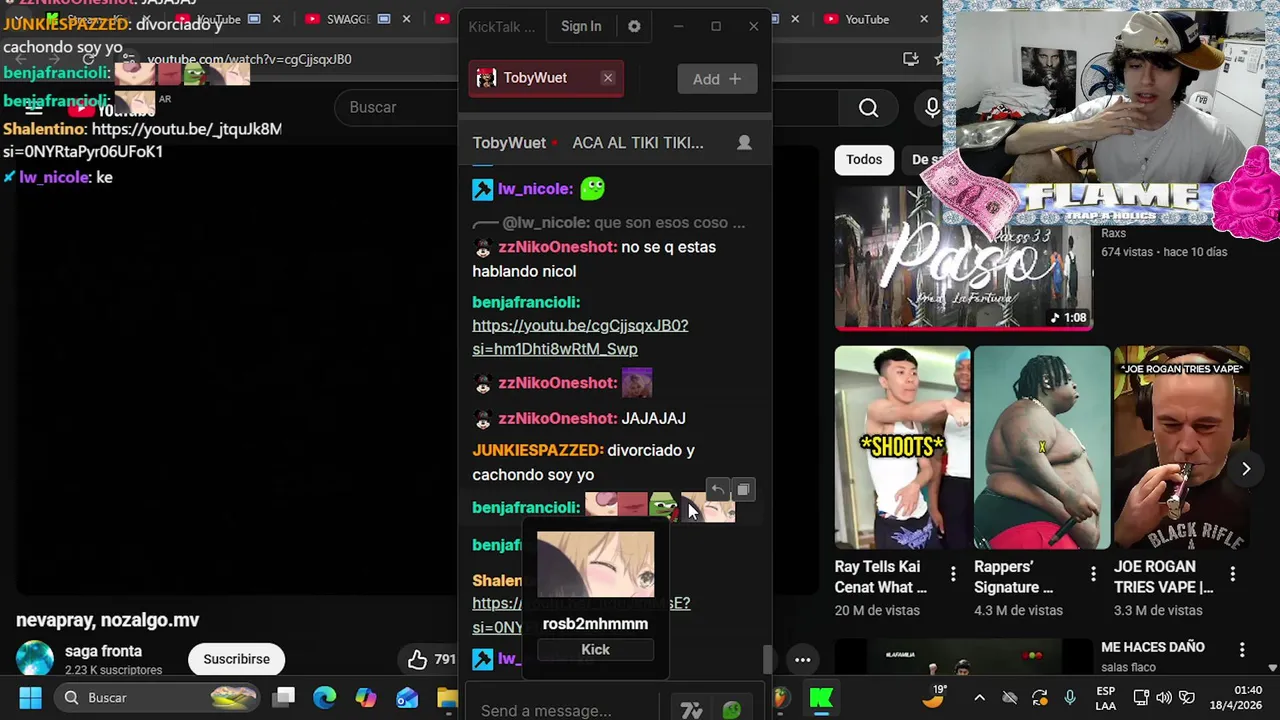Image resolution: width=1280 pixels, height=720 pixels.
Task: Click the YouTube search magnifier button
Action: [868, 107]
